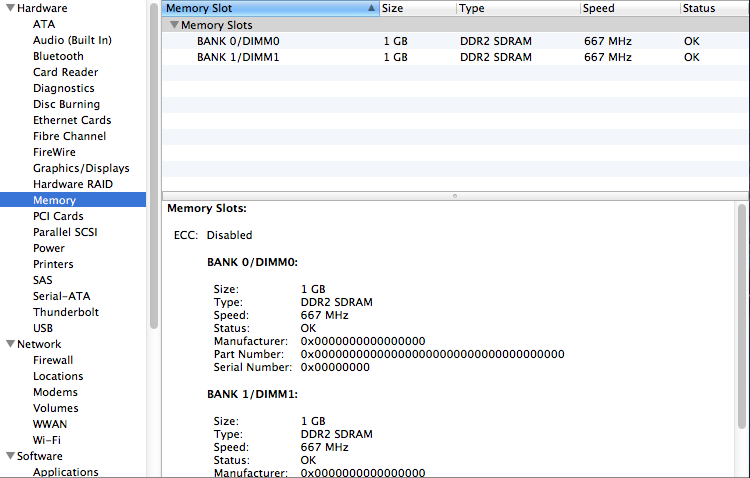The width and height of the screenshot is (750, 478).
Task: Sort by the Status column header
Action: point(715,8)
